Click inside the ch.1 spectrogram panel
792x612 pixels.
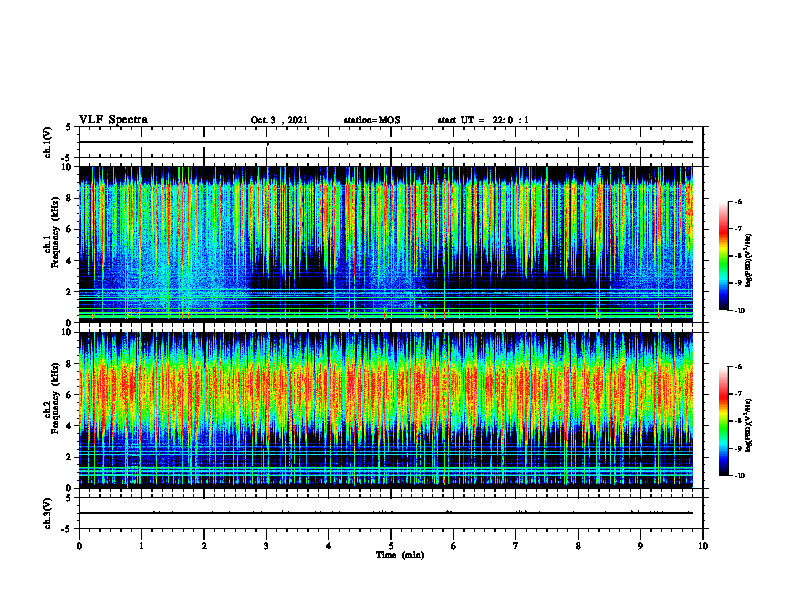(x=386, y=244)
